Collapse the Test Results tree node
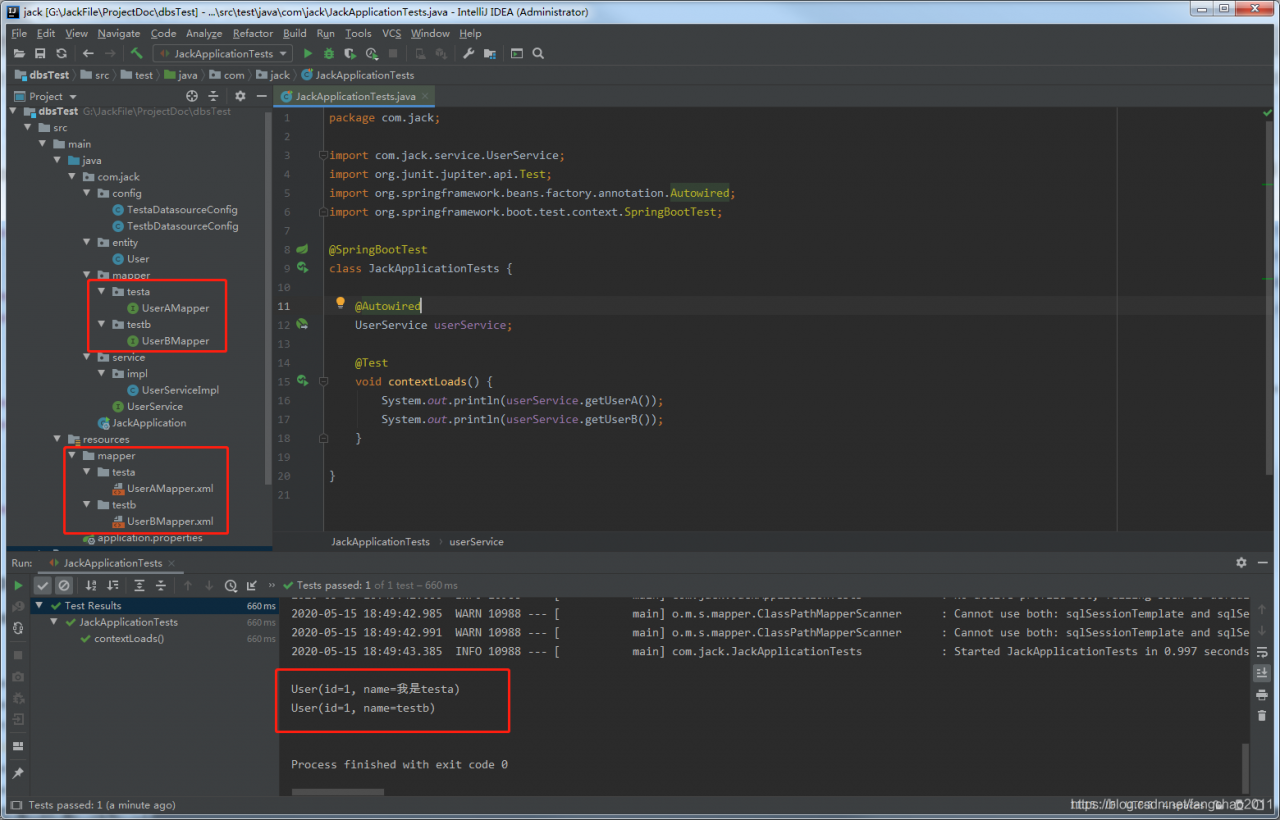This screenshot has width=1280, height=820. click(x=39, y=606)
